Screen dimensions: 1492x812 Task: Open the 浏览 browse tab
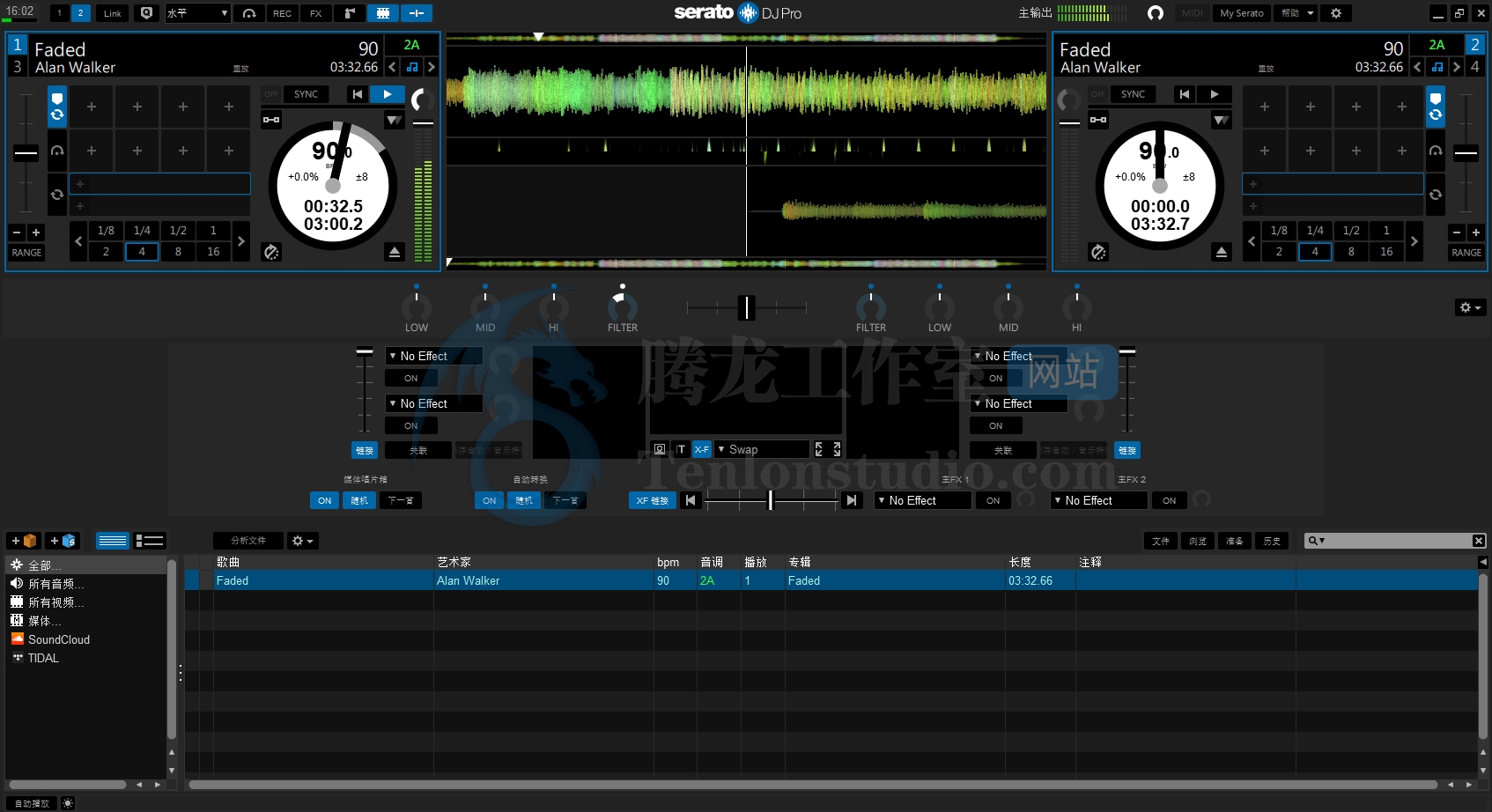tap(1198, 541)
